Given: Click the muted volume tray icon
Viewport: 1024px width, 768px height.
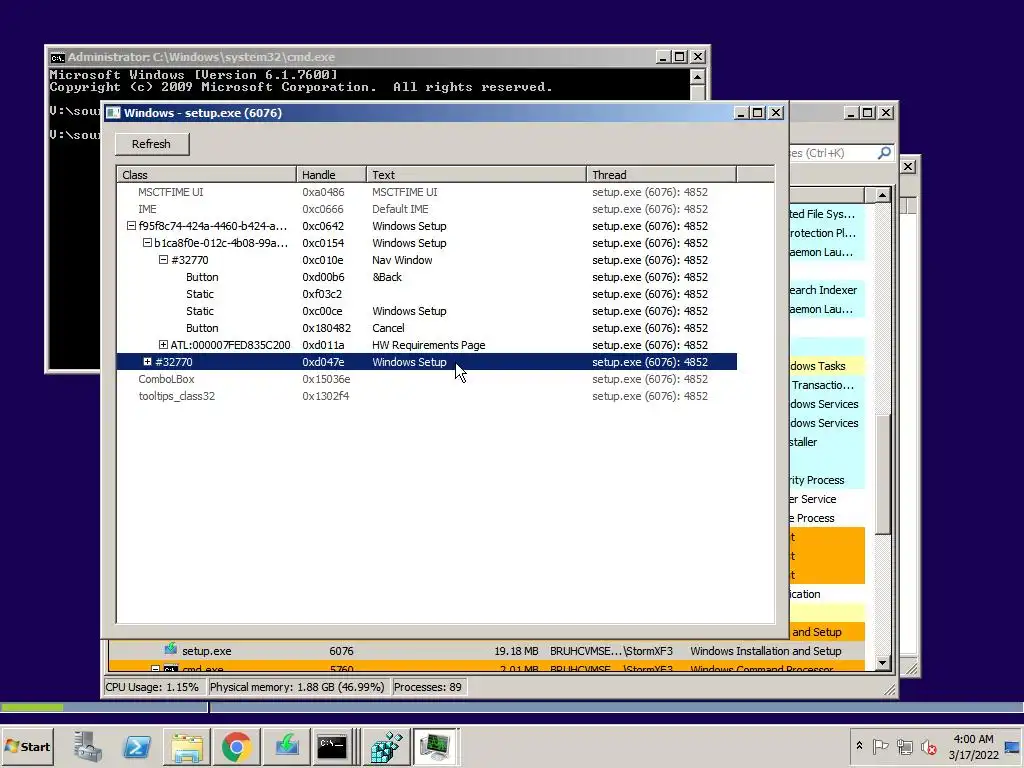Looking at the screenshot, I should click(x=928, y=746).
